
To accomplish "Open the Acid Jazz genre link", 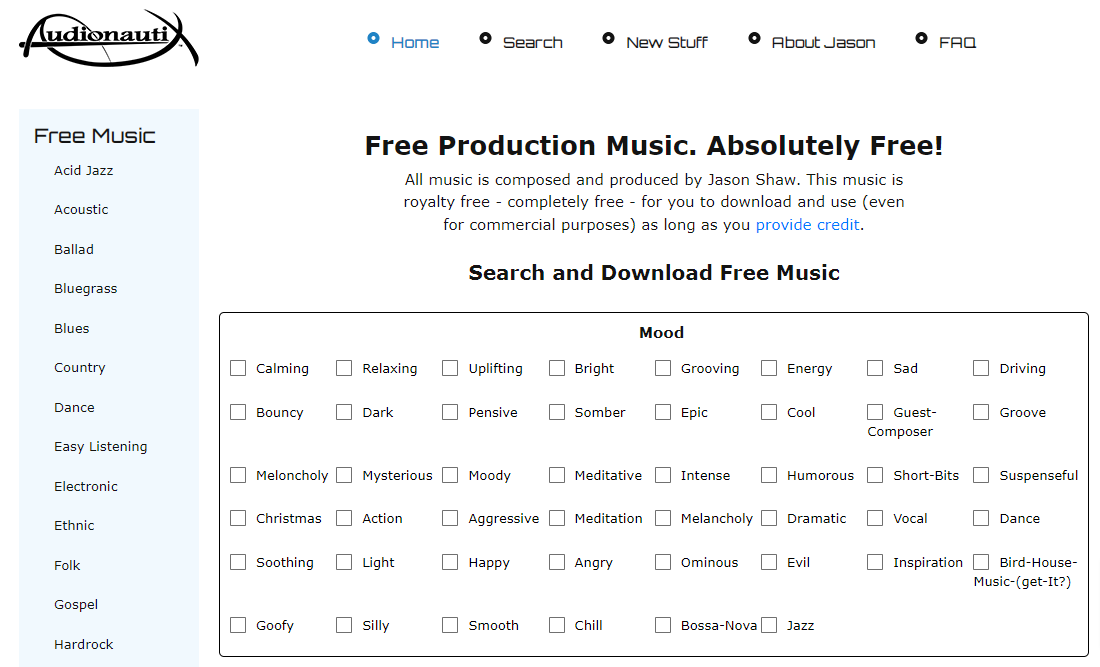I will (83, 170).
